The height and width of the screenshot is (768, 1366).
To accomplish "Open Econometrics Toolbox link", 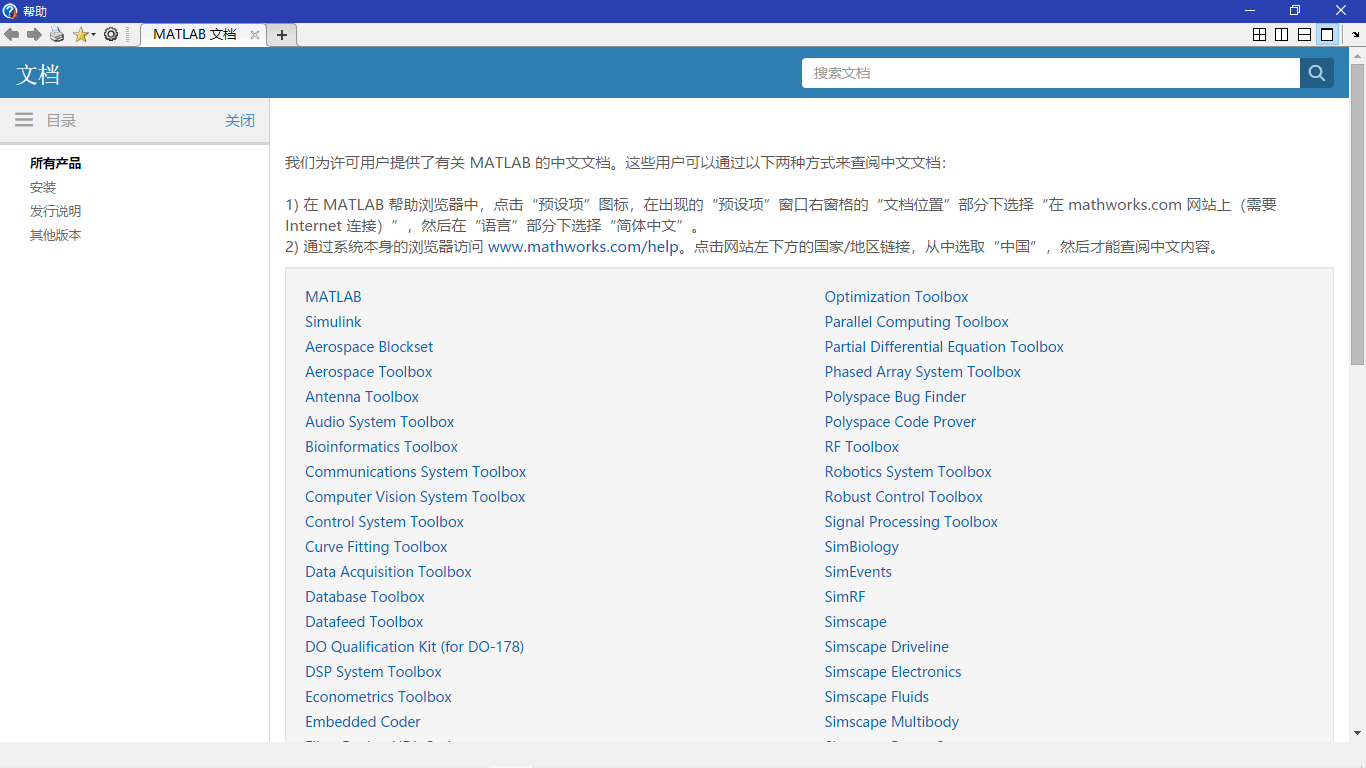I will click(x=378, y=697).
